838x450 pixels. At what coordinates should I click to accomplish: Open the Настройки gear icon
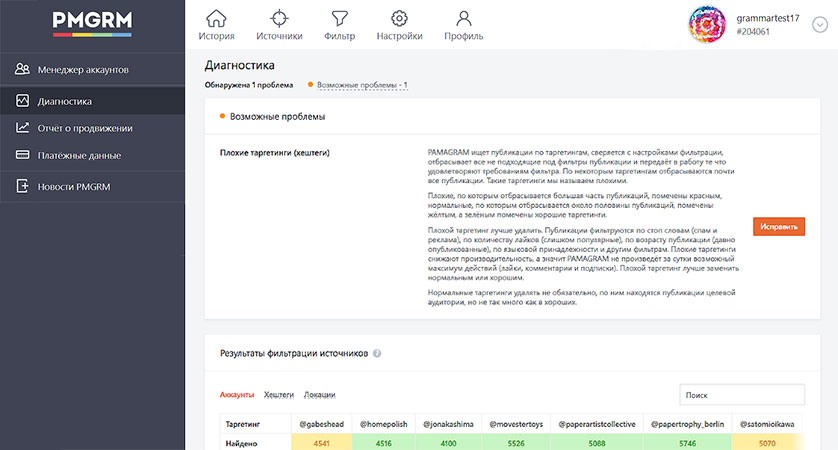pyautogui.click(x=399, y=19)
